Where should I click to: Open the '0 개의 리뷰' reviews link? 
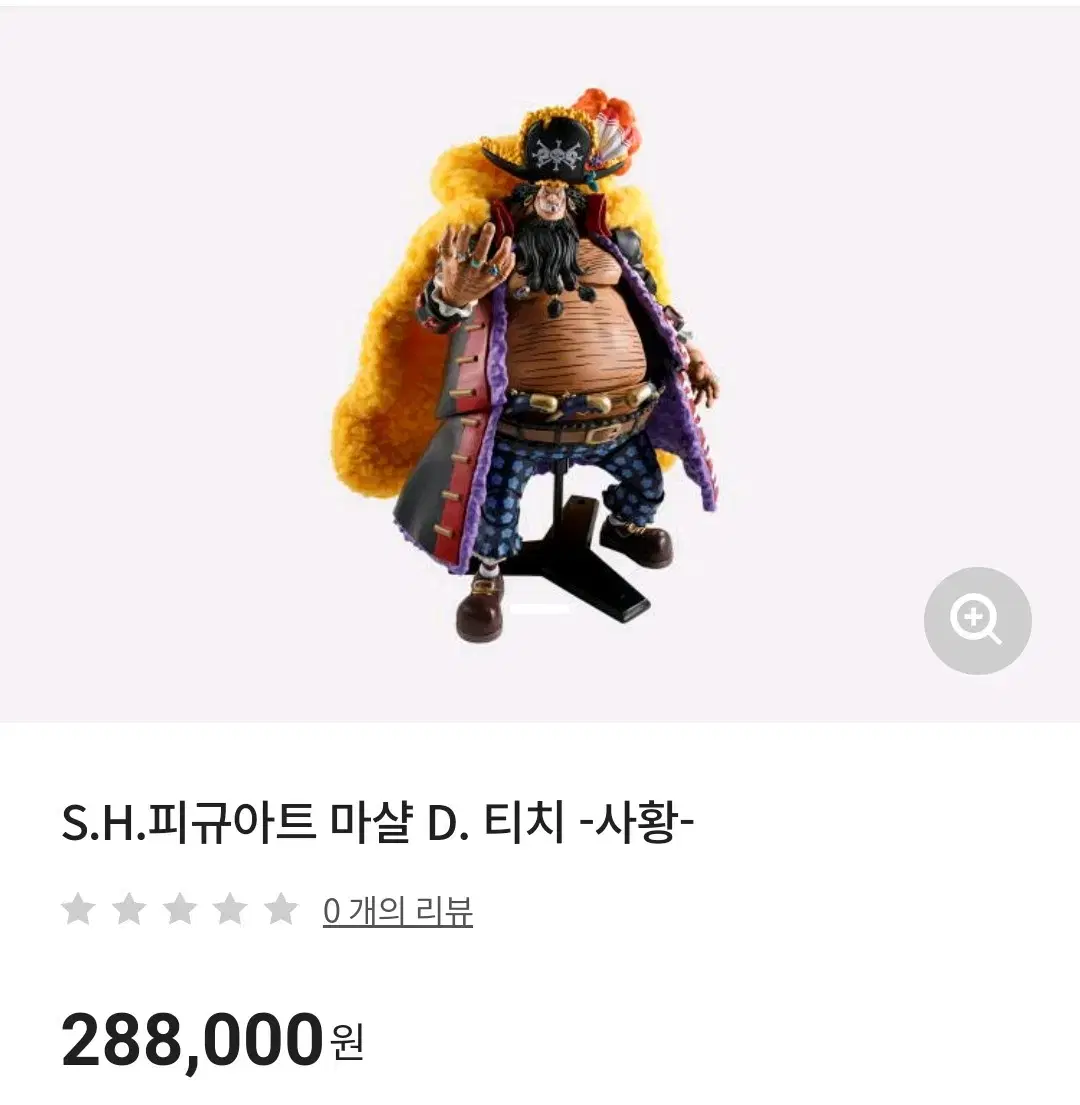coord(398,911)
